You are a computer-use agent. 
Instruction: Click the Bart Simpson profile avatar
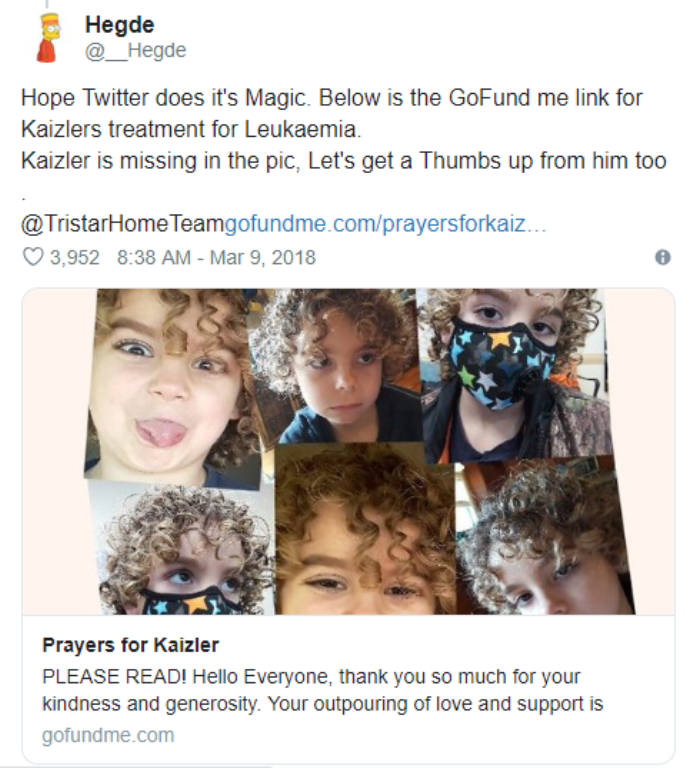tap(47, 37)
